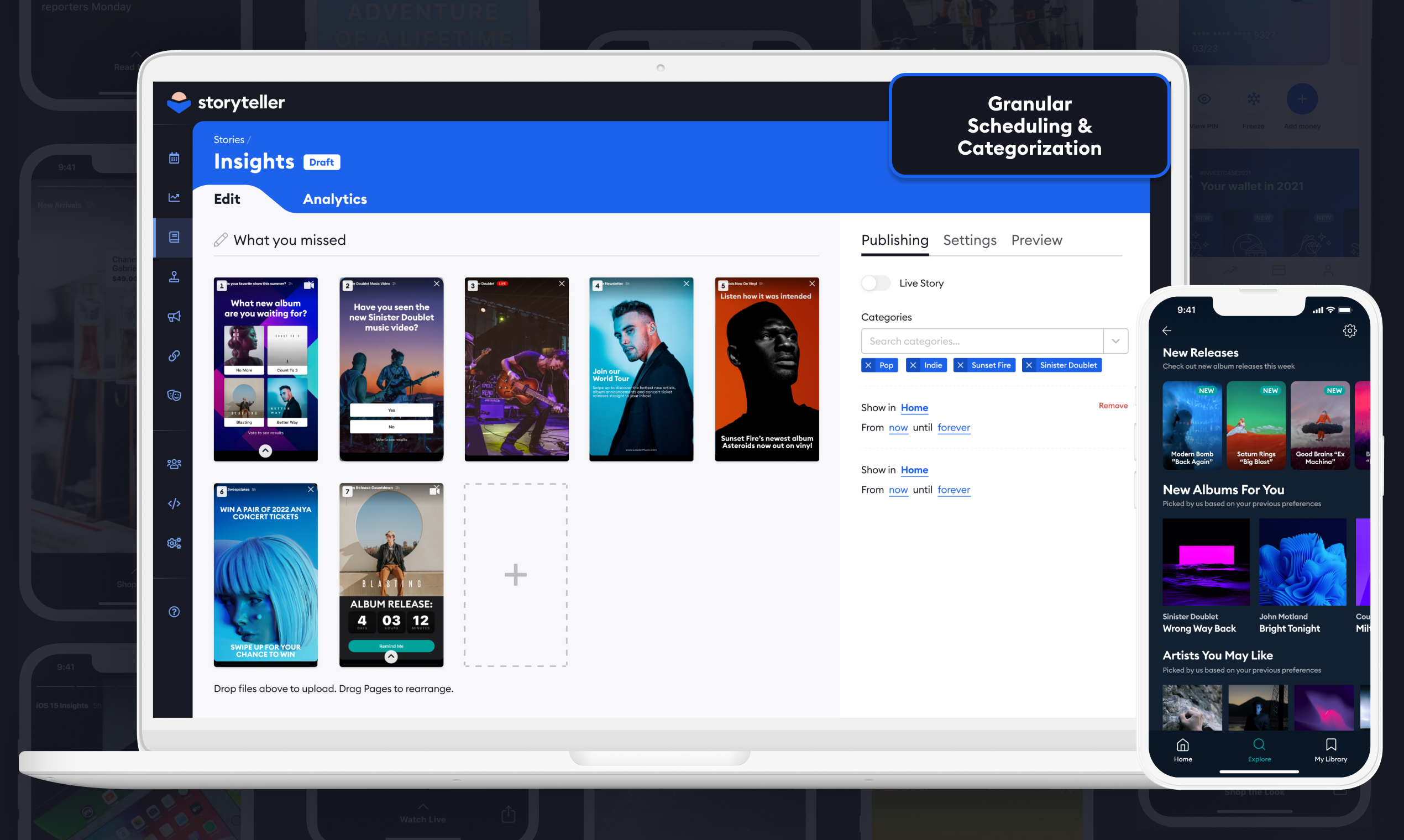Select the analytics chart icon in sidebar

(173, 197)
